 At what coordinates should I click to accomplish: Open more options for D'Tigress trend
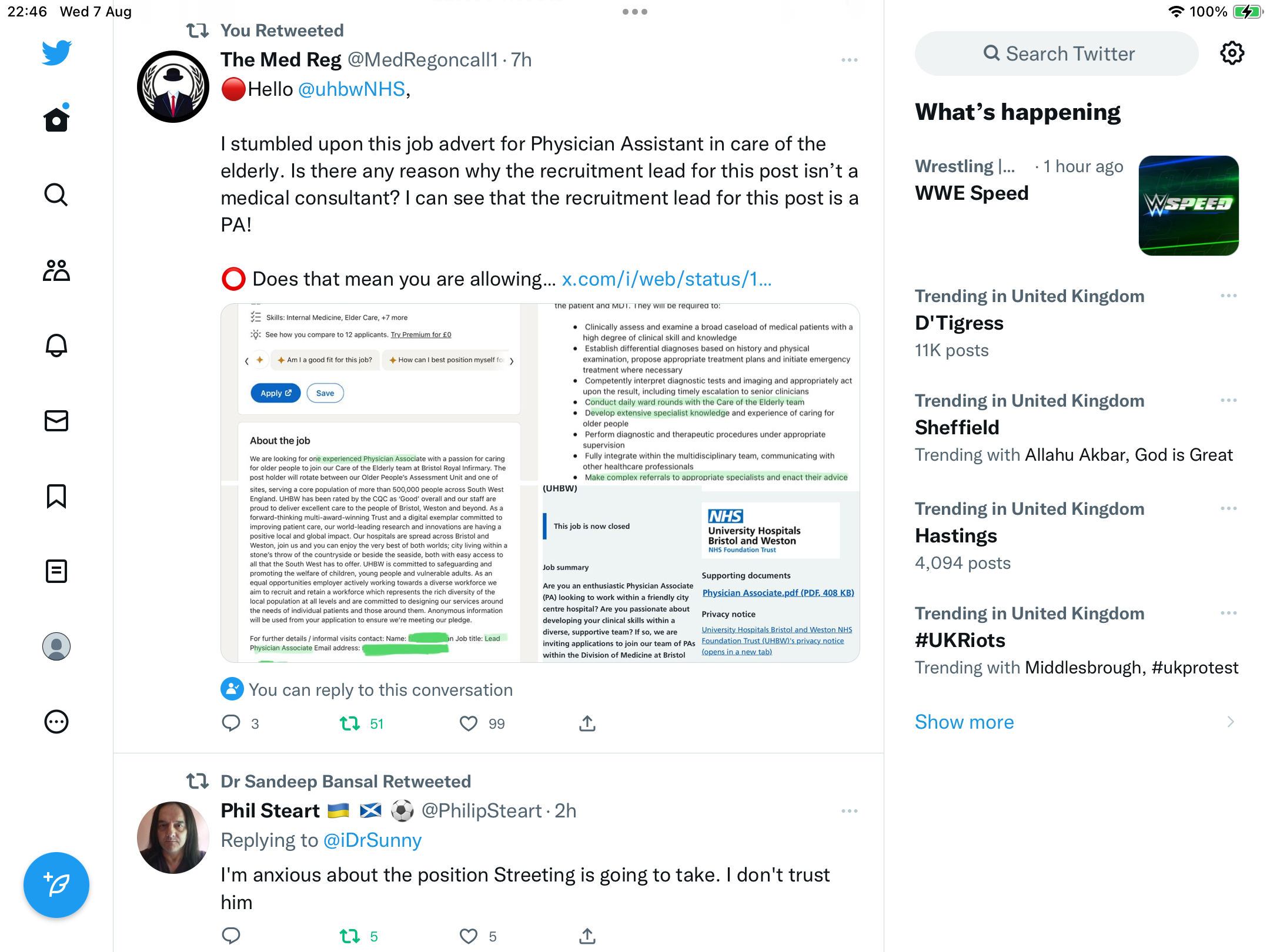[1229, 296]
